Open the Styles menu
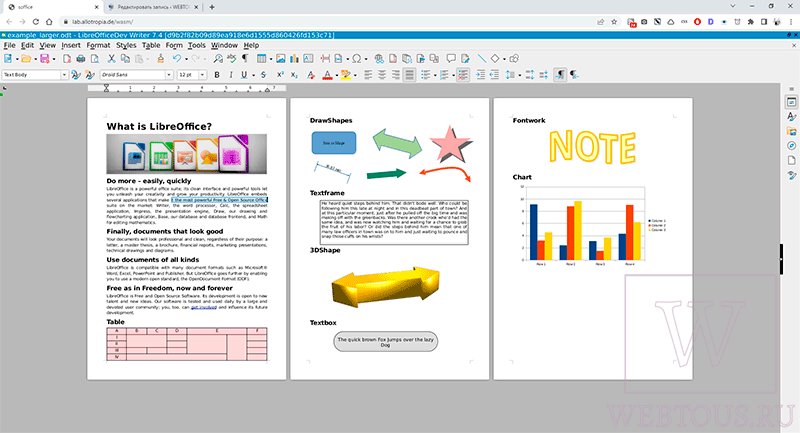Viewport: 800px width, 433px height. [x=126, y=45]
